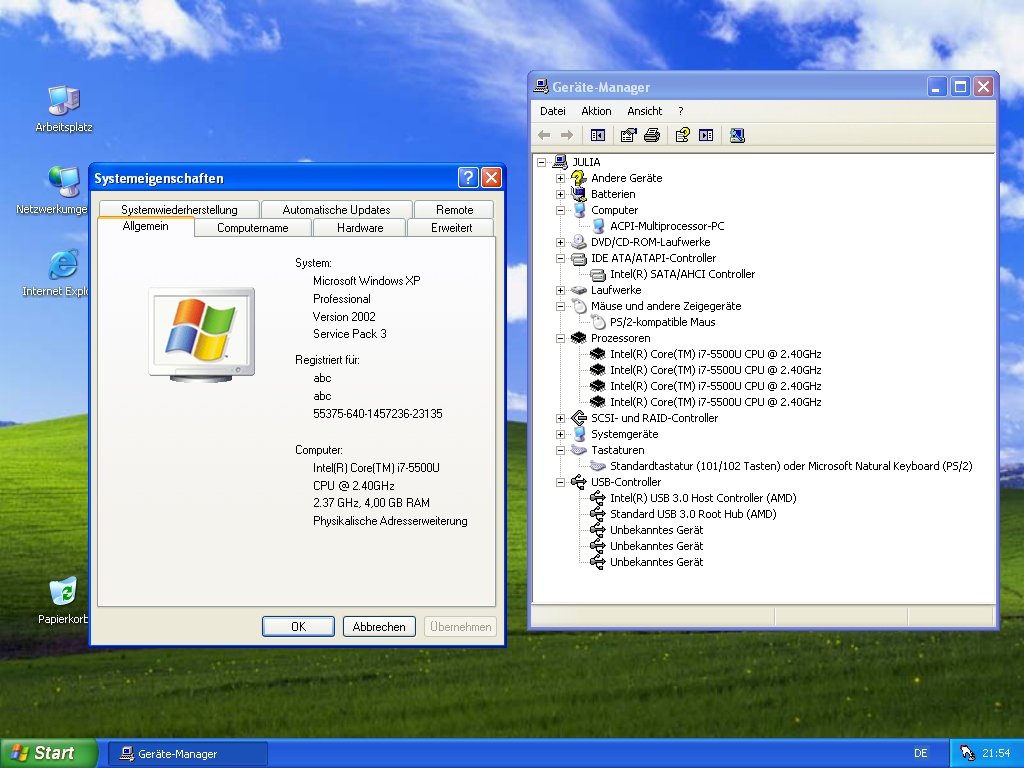Expand the Batterien node
The width and height of the screenshot is (1024, 768).
coord(560,194)
